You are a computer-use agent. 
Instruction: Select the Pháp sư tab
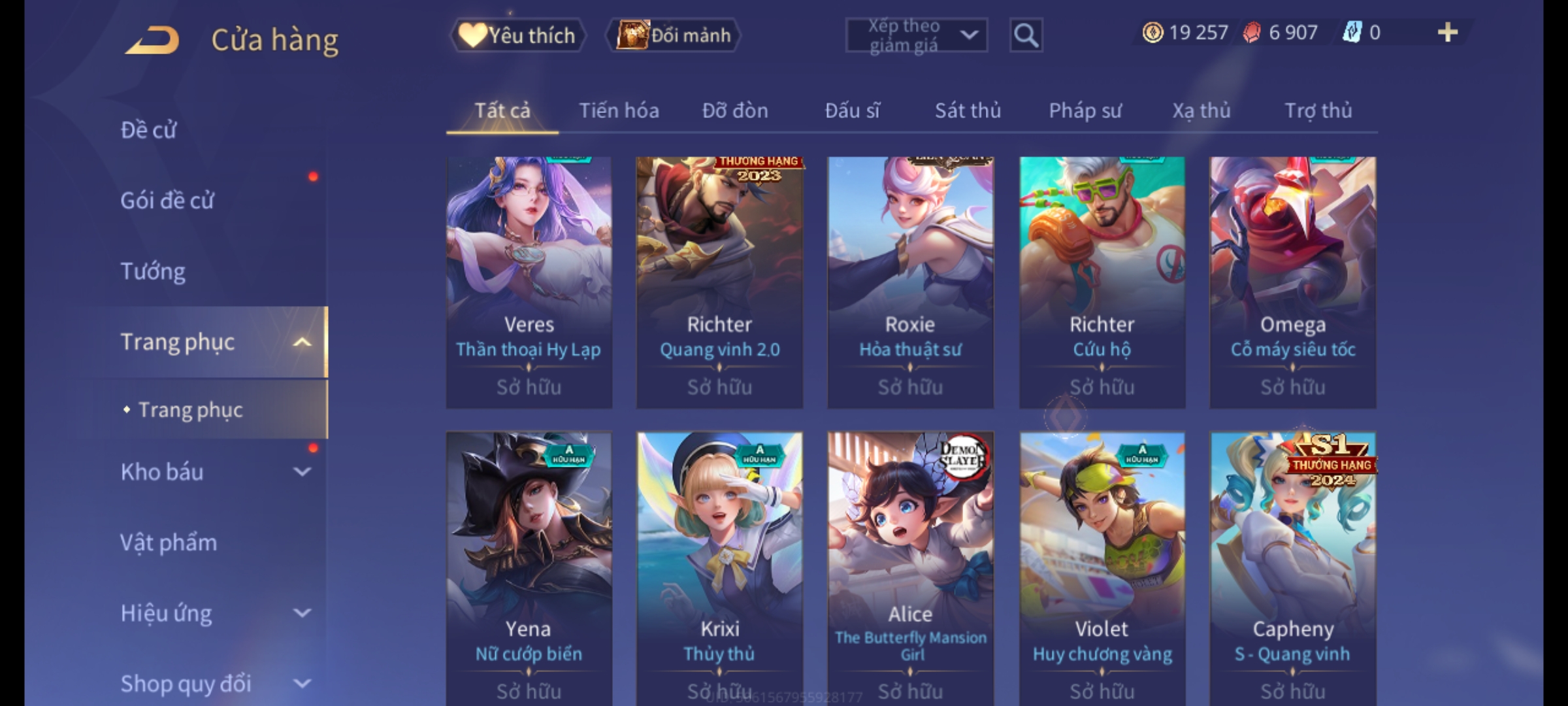click(1085, 110)
